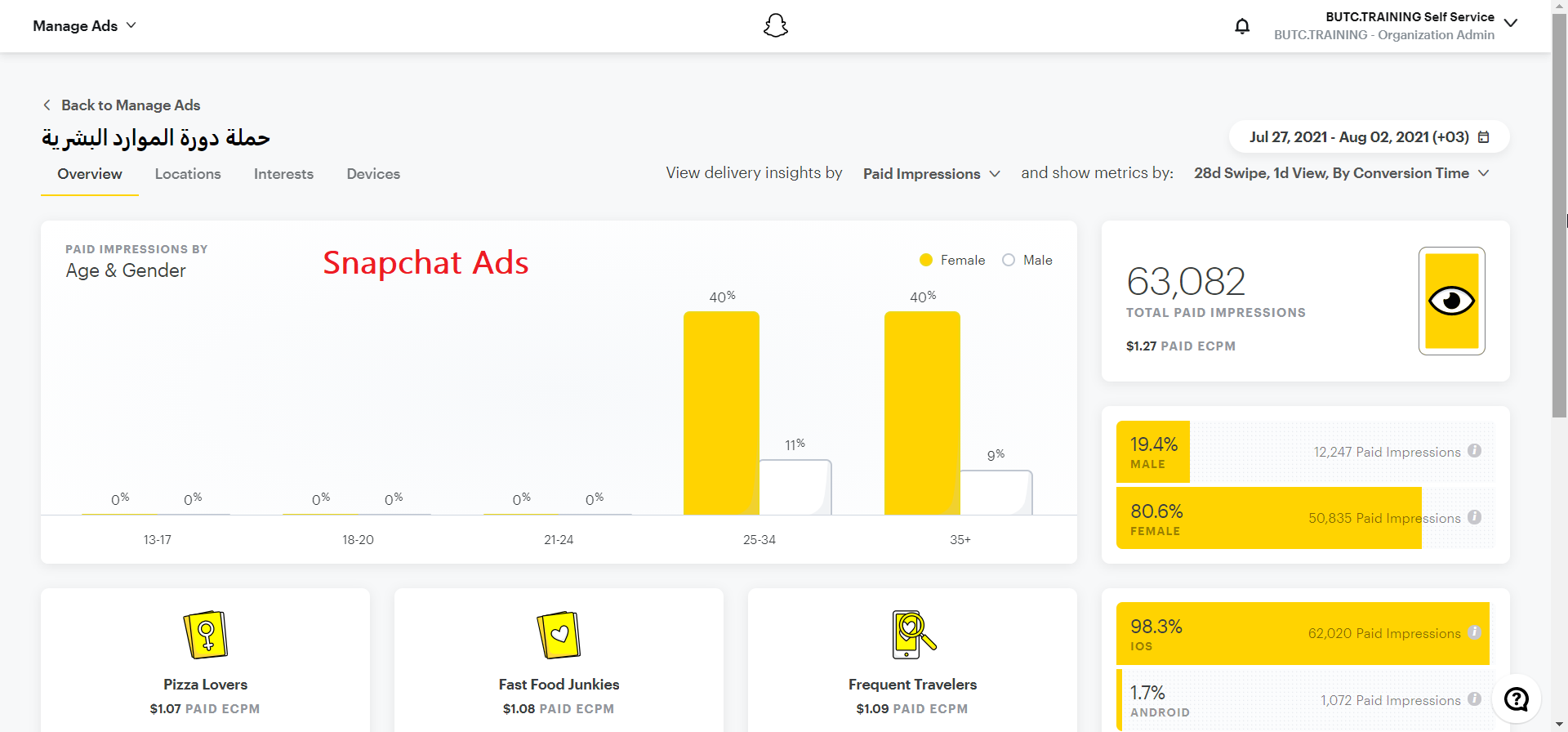Click the eye icon for paid impressions
This screenshot has height=732, width=1568.
pyautogui.click(x=1451, y=301)
